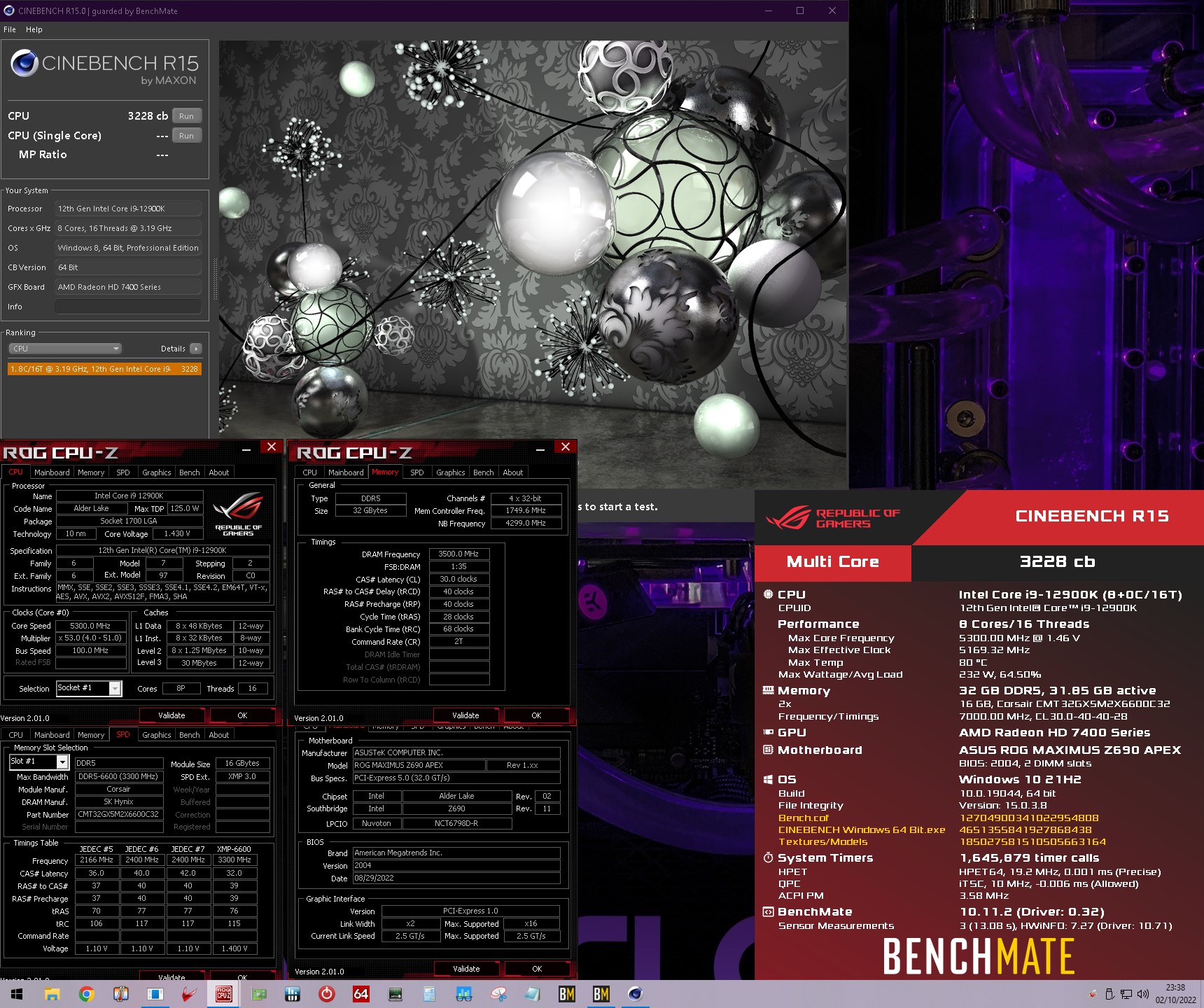
Task: Open Calculator from the taskbar
Action: [x=429, y=994]
